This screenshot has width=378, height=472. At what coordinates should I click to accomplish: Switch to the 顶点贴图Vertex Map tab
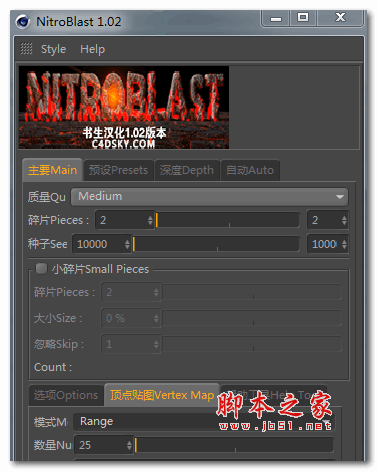(162, 395)
